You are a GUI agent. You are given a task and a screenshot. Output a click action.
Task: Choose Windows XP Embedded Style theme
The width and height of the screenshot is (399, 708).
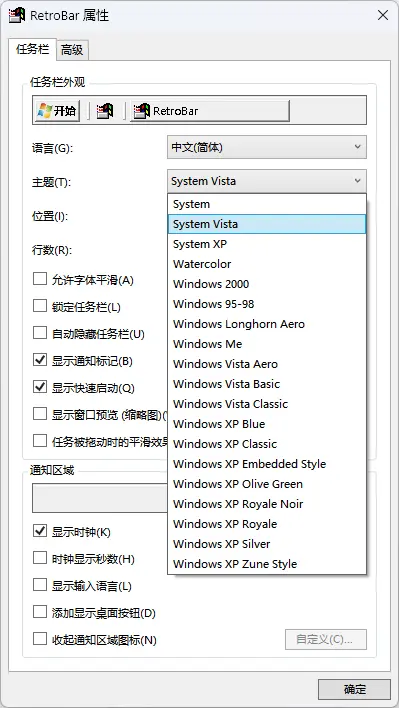click(267, 464)
